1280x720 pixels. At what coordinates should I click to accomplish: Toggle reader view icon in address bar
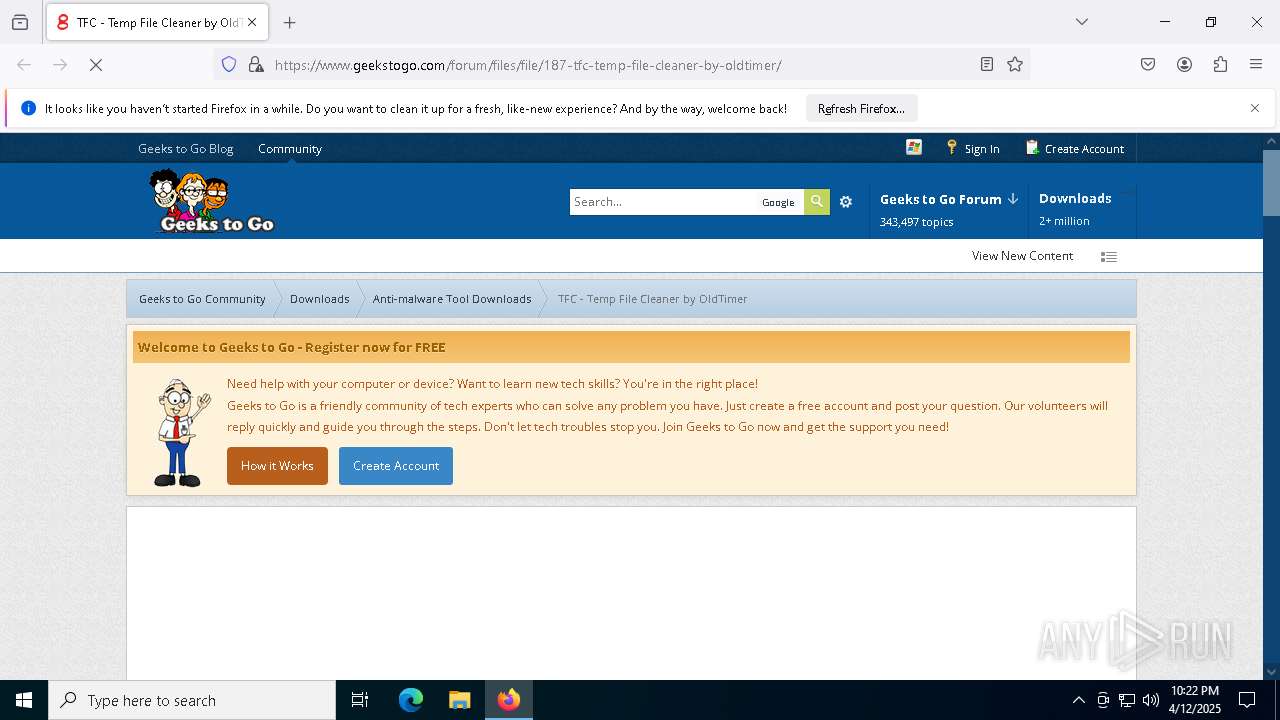(x=987, y=65)
